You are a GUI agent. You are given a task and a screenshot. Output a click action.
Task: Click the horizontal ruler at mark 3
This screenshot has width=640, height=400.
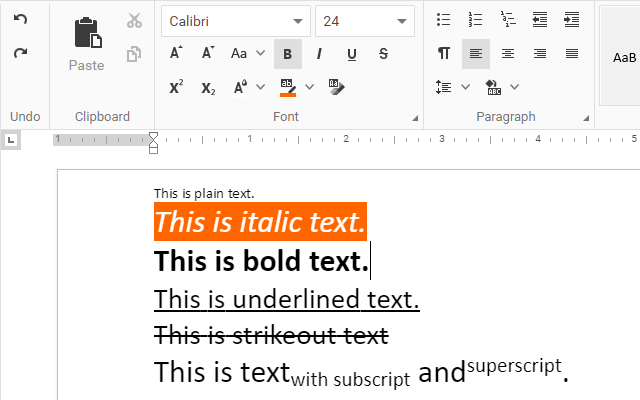442,139
